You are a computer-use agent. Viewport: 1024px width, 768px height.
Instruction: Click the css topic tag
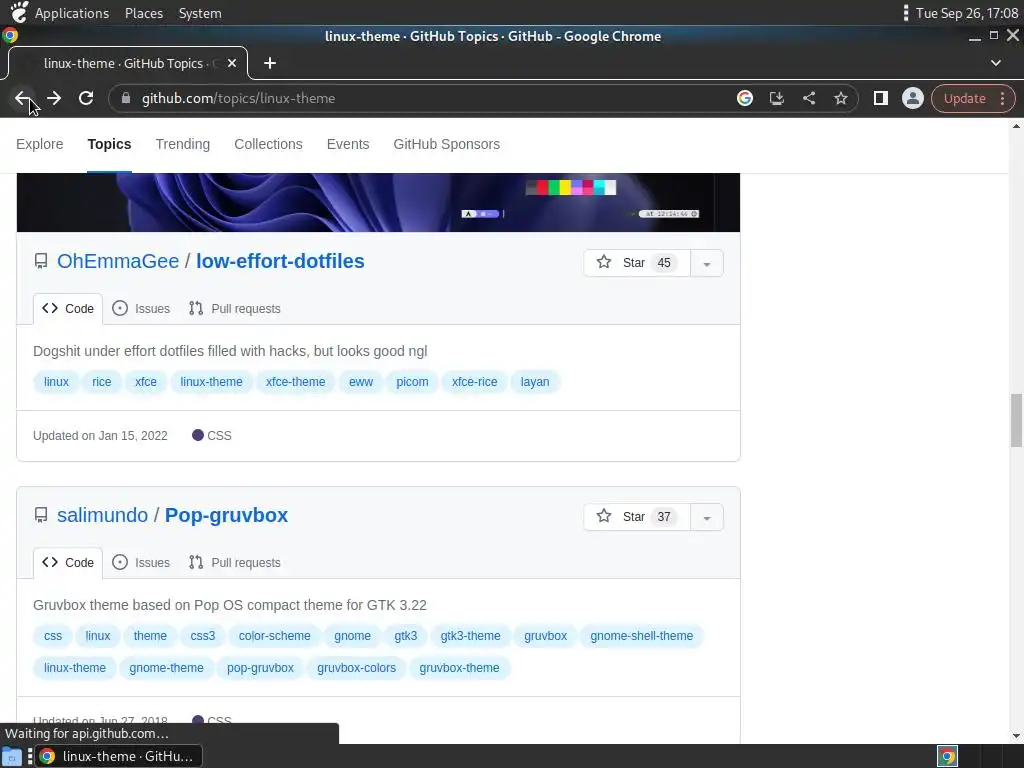pos(53,636)
